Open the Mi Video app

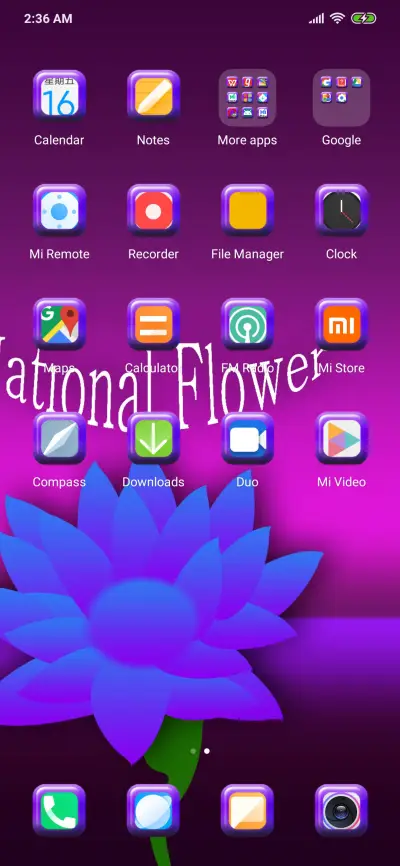tap(341, 438)
